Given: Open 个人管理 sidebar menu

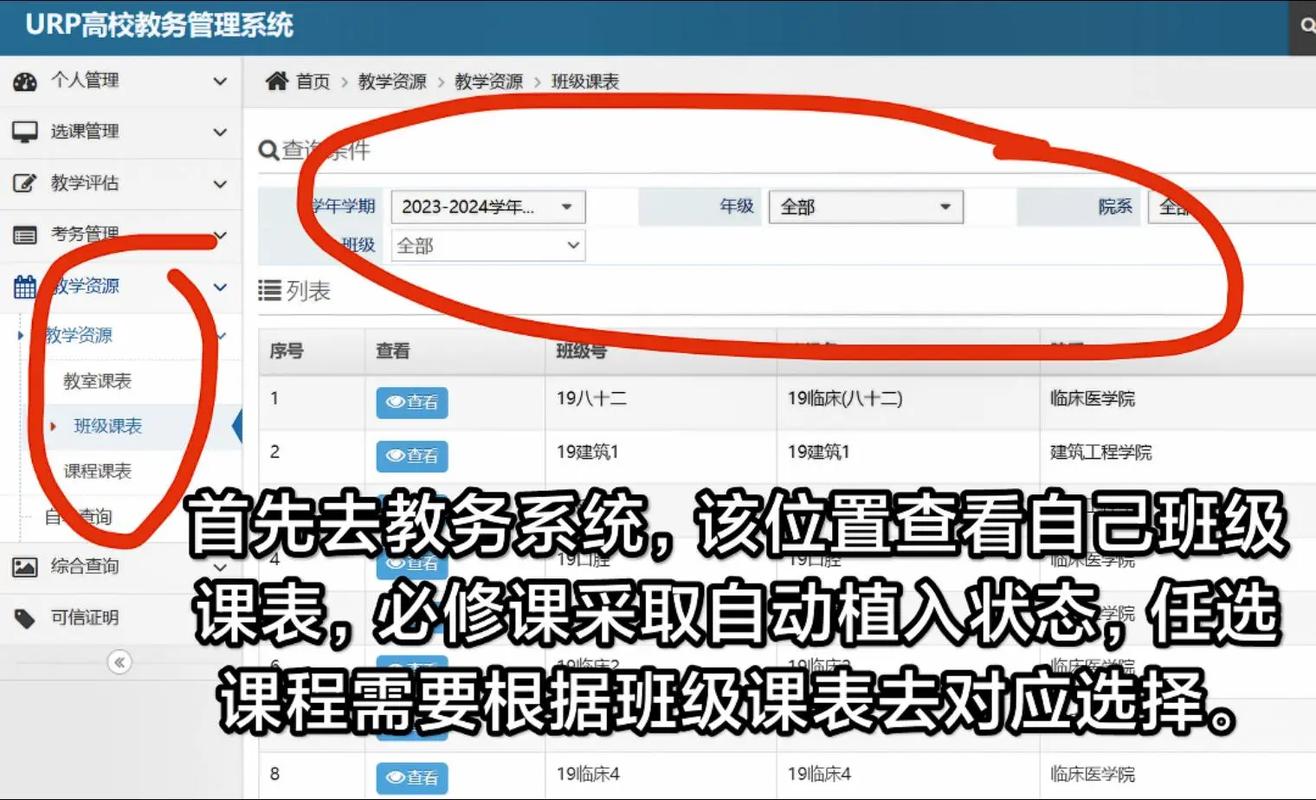Looking at the screenshot, I should (121, 81).
